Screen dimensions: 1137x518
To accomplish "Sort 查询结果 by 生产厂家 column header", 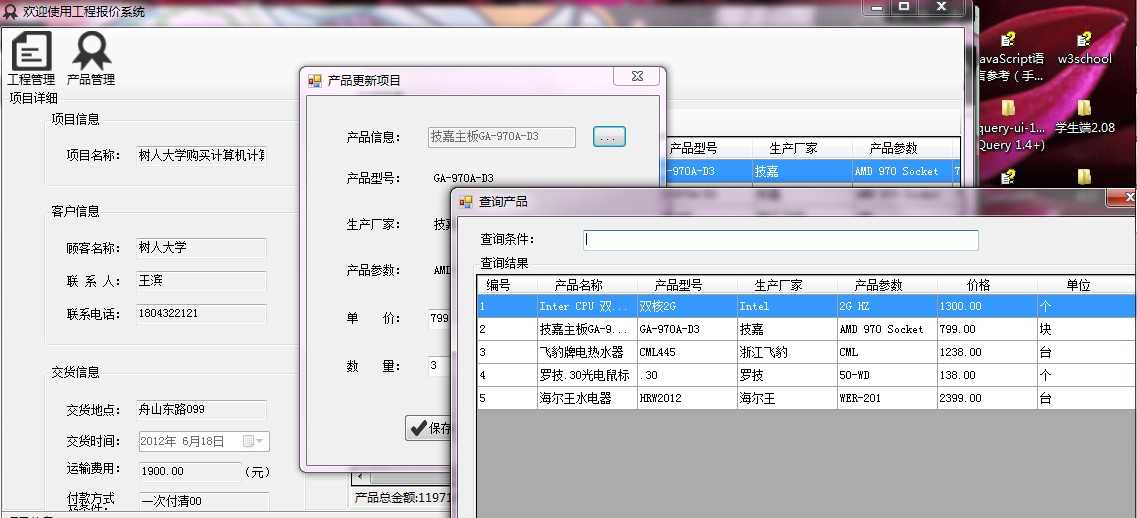I will (x=787, y=285).
